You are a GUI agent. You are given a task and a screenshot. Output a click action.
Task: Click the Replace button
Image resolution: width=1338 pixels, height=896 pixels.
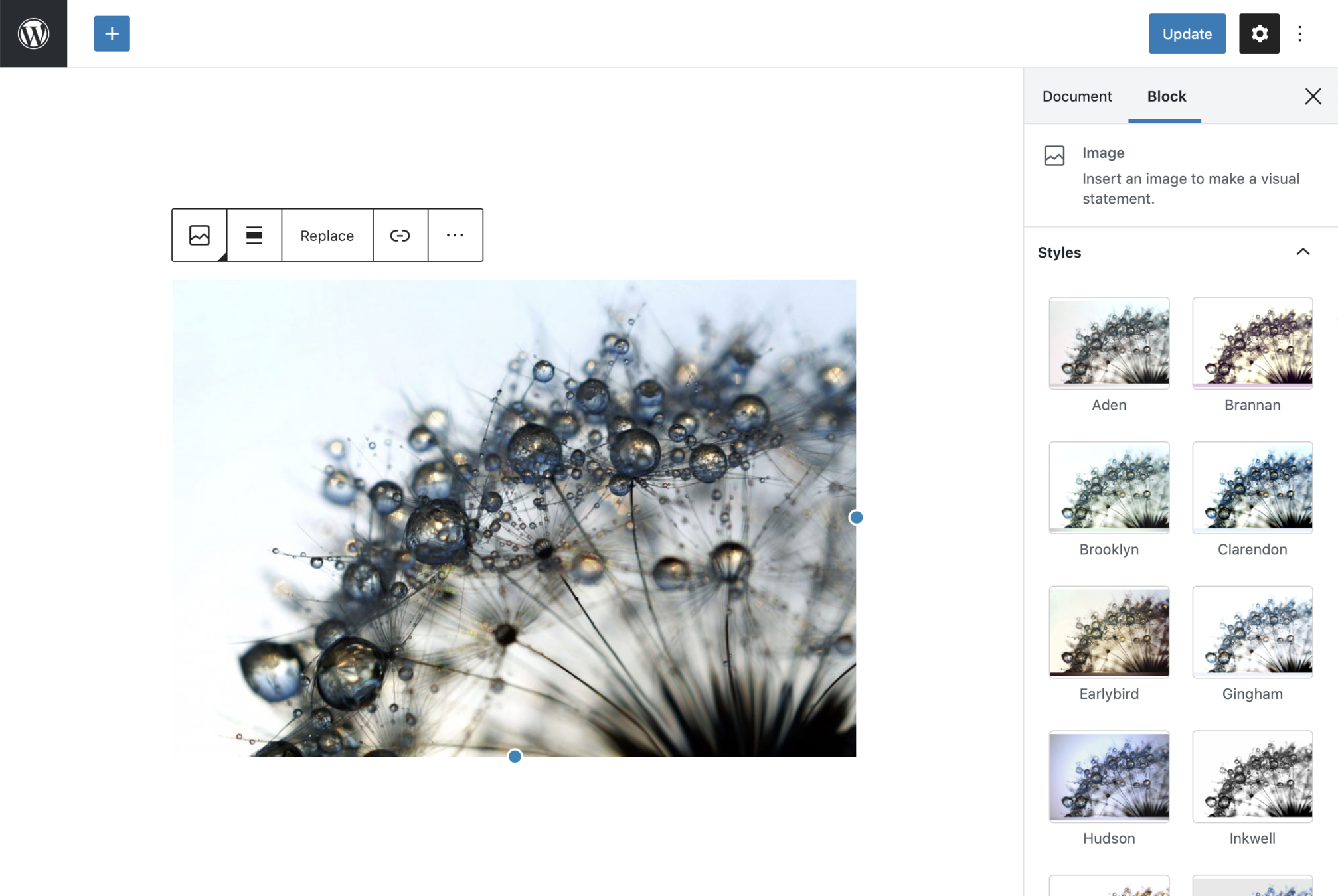327,235
